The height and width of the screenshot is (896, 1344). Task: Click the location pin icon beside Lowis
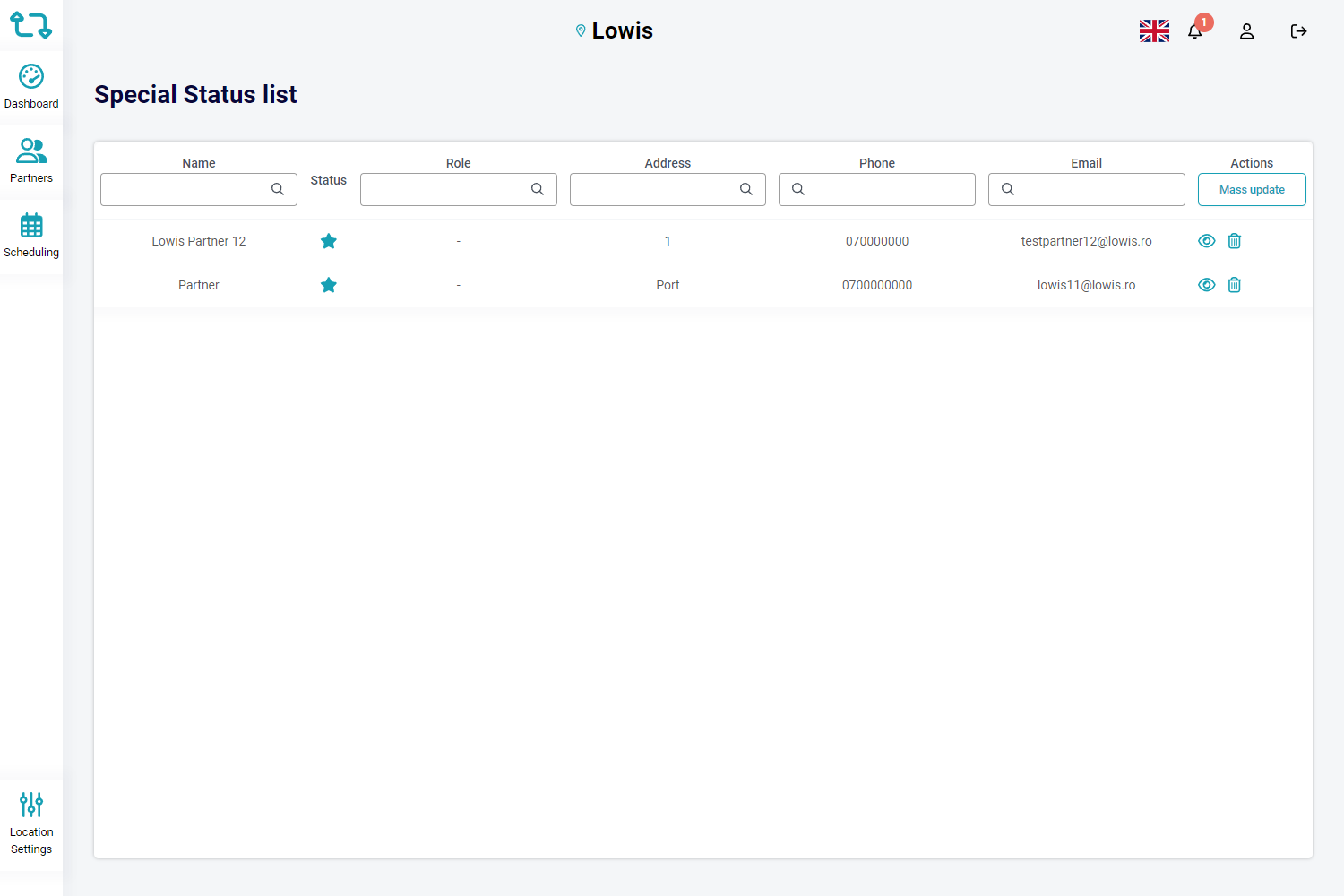tap(581, 30)
